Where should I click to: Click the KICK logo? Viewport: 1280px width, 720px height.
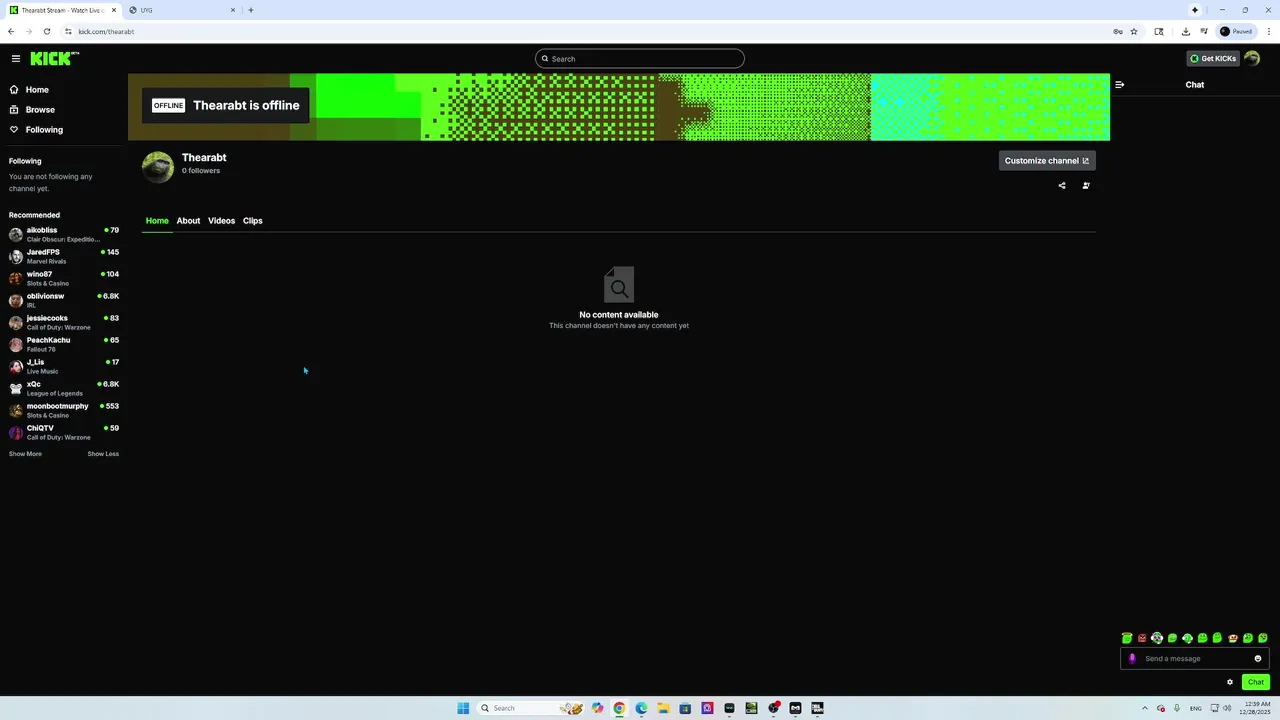click(54, 59)
